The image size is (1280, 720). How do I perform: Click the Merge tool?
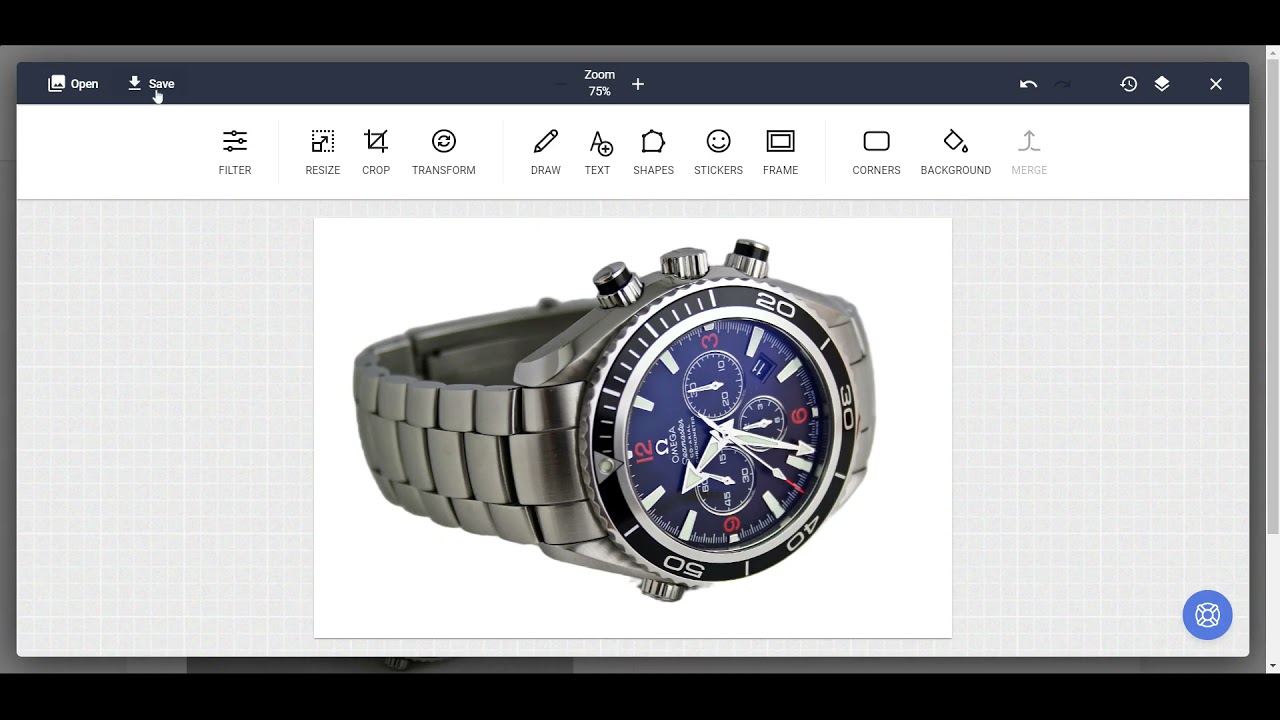1029,153
